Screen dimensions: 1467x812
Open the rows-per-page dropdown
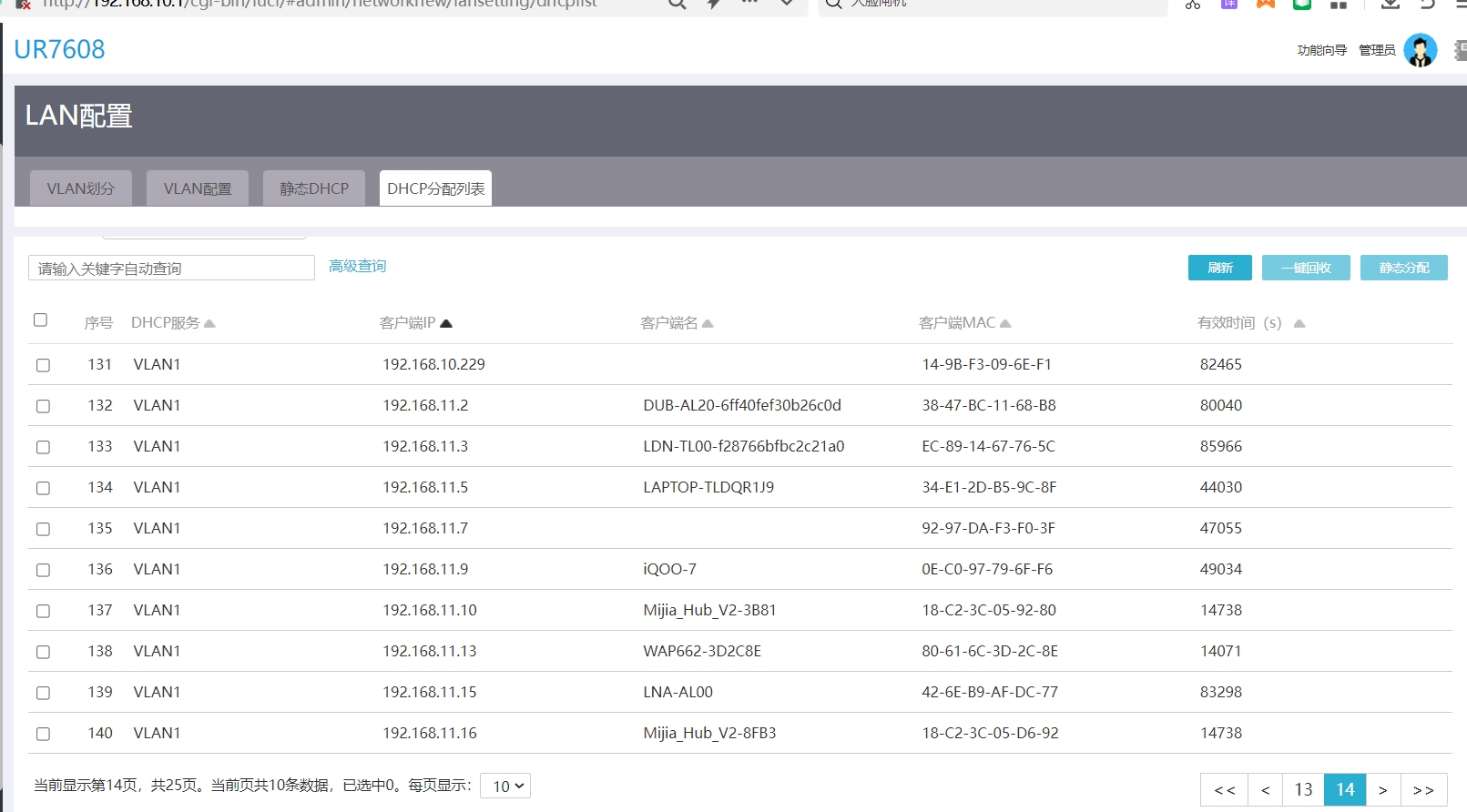tap(505, 786)
